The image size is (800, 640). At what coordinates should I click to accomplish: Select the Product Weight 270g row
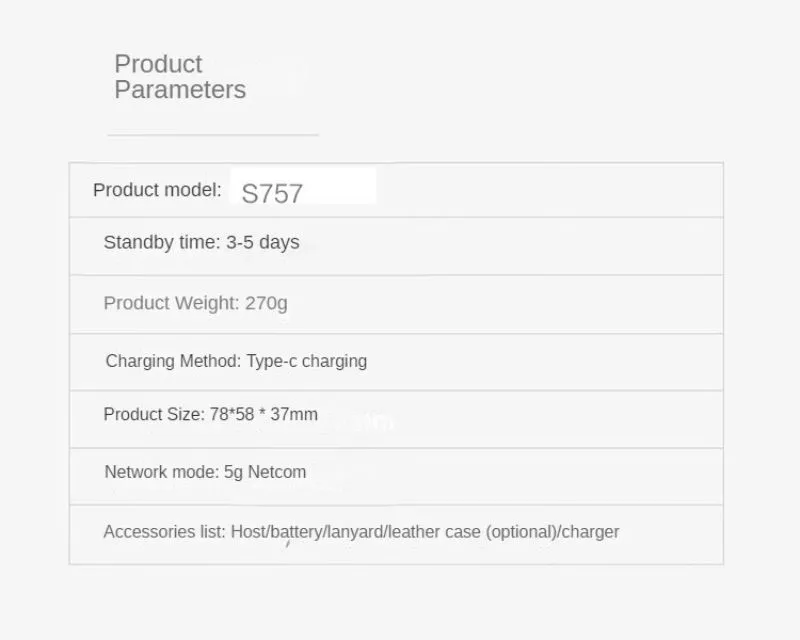click(x=396, y=304)
